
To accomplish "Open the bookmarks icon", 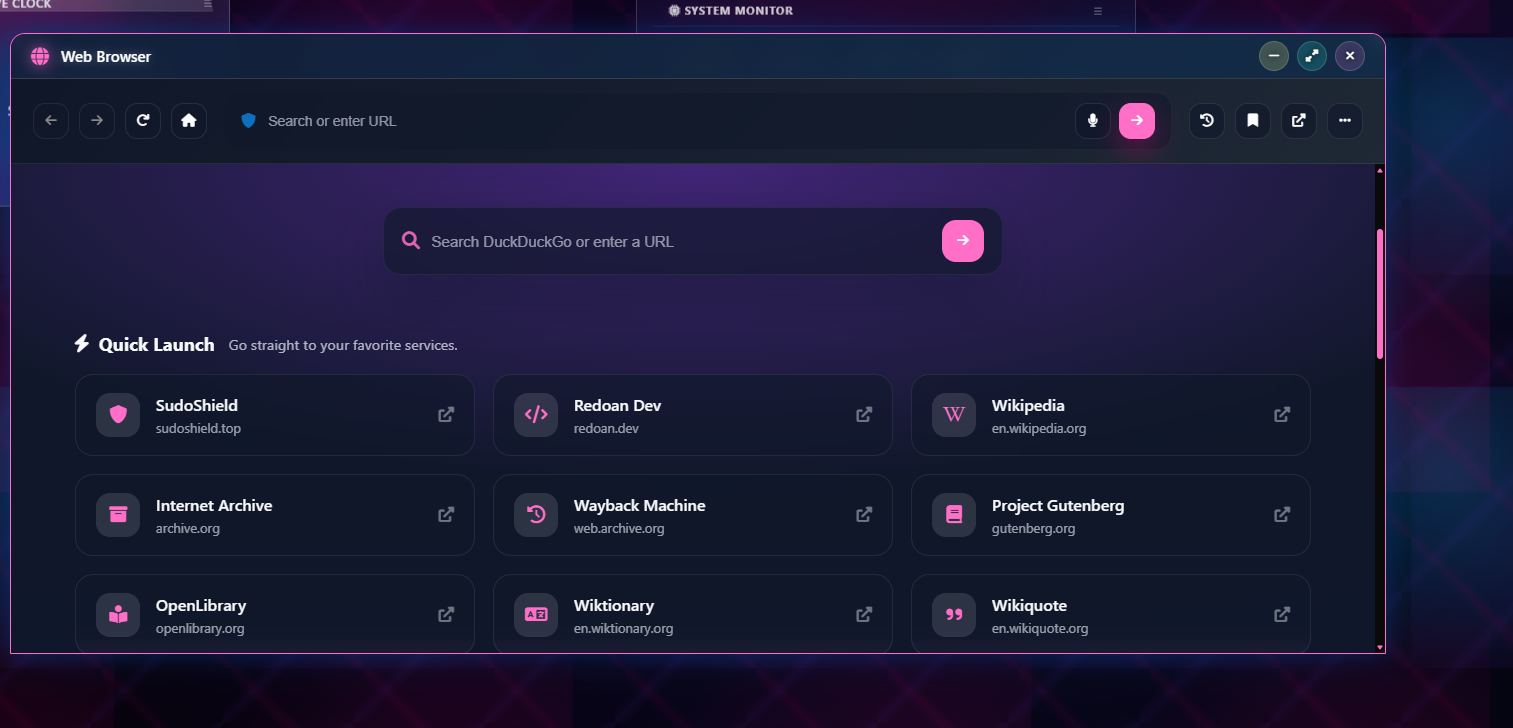I will 1253,121.
